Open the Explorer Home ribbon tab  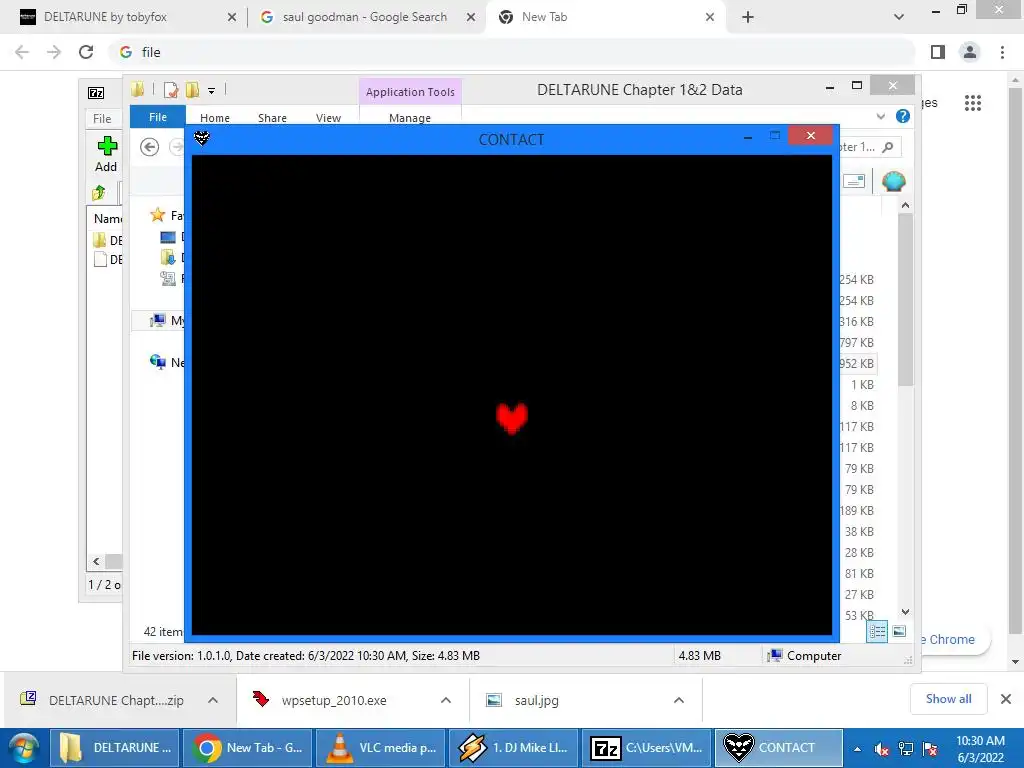215,118
